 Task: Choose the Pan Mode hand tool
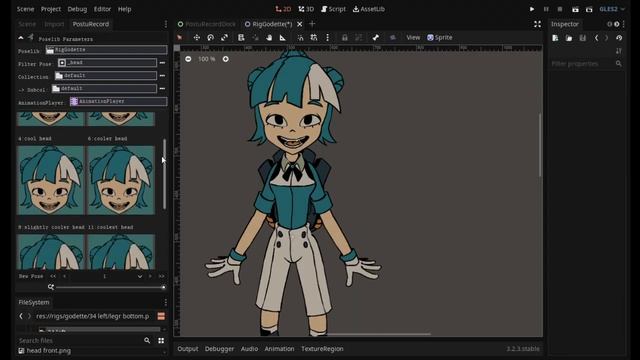click(x=269, y=38)
